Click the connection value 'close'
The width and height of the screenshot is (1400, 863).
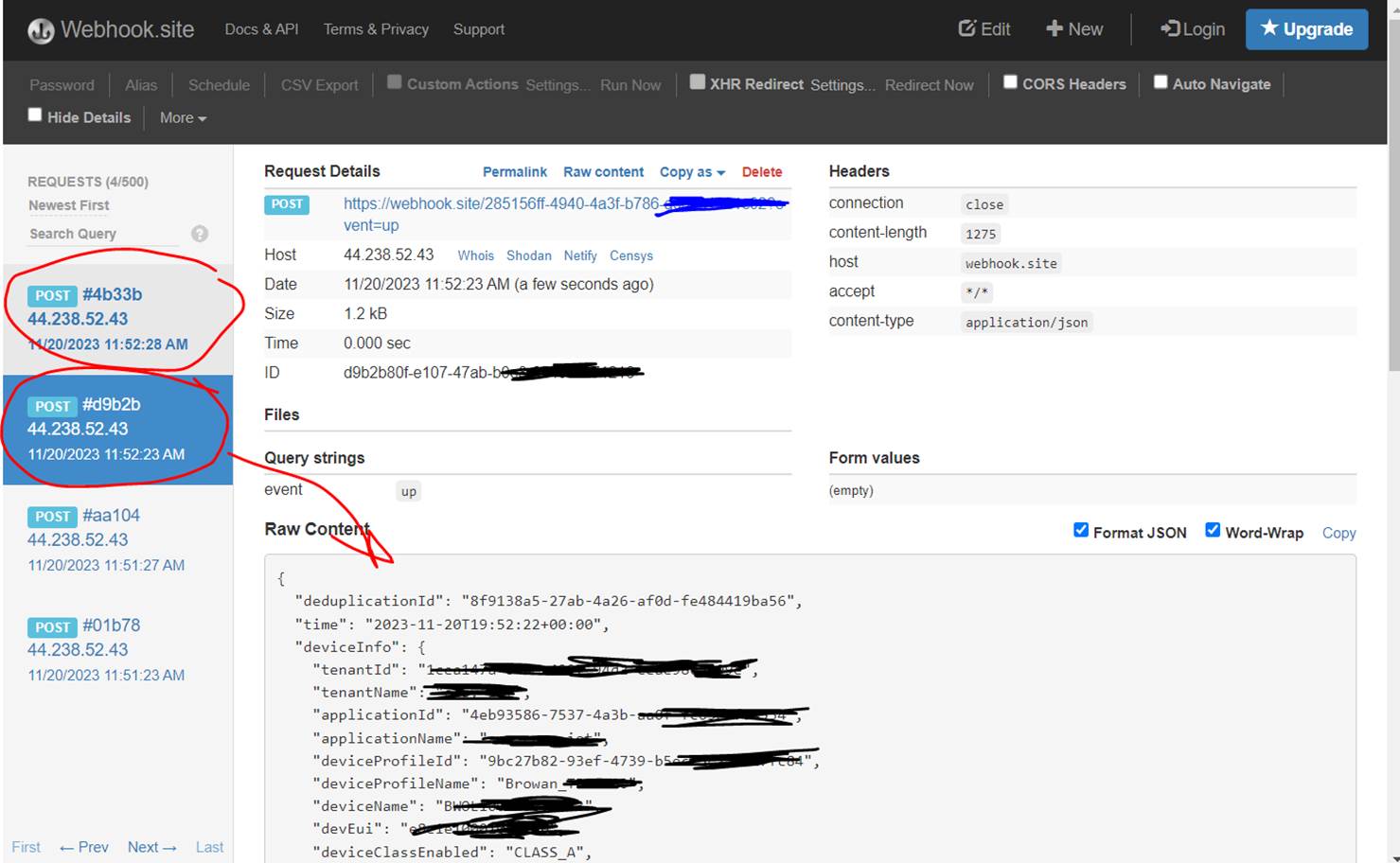[984, 204]
